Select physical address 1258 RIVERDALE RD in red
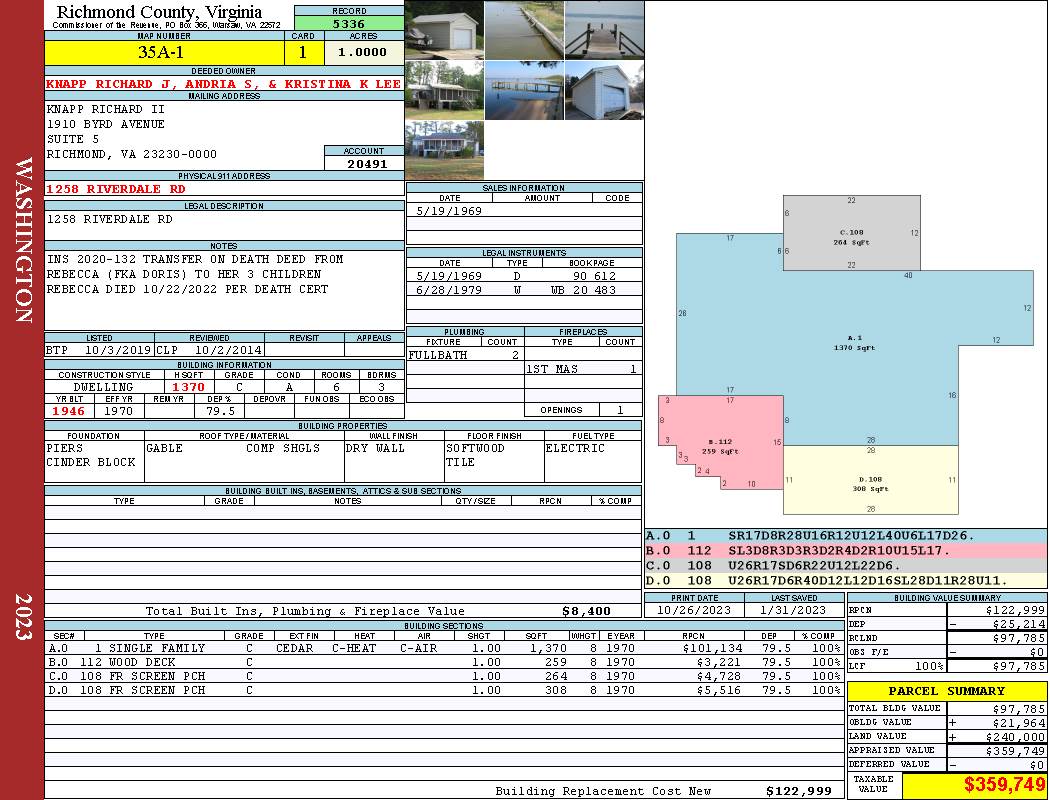 click(x=116, y=189)
